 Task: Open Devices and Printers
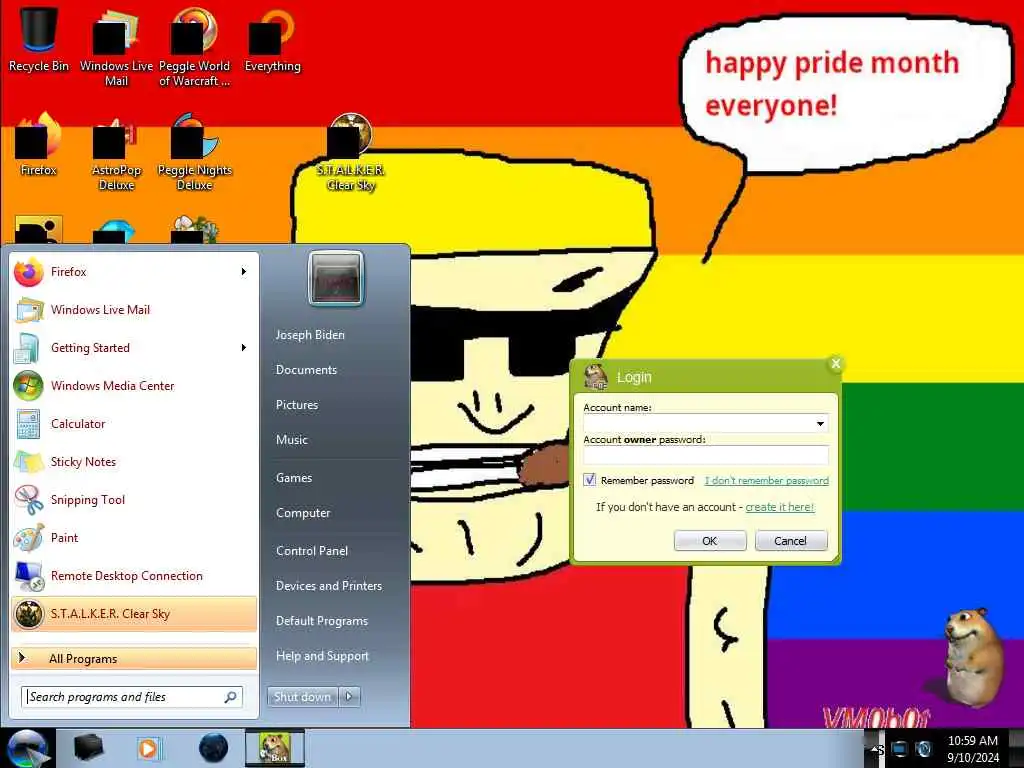click(x=328, y=586)
